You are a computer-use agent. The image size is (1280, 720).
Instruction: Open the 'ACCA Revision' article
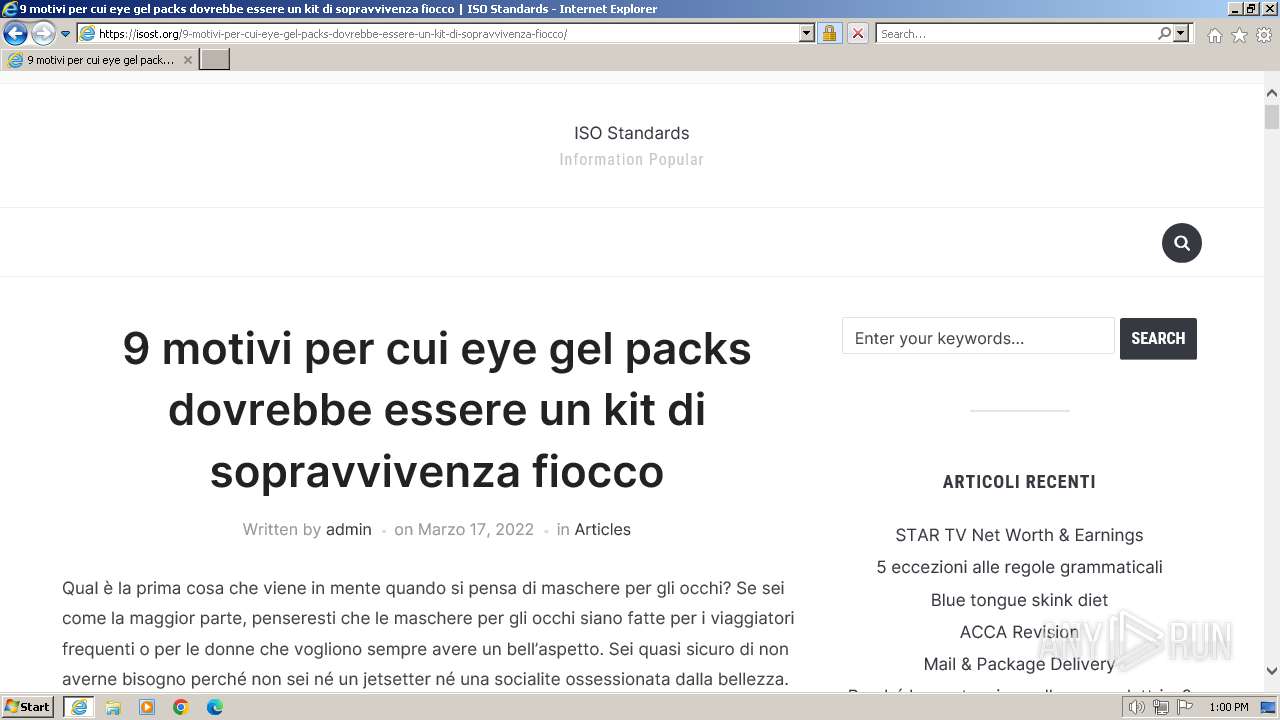(x=1019, y=632)
